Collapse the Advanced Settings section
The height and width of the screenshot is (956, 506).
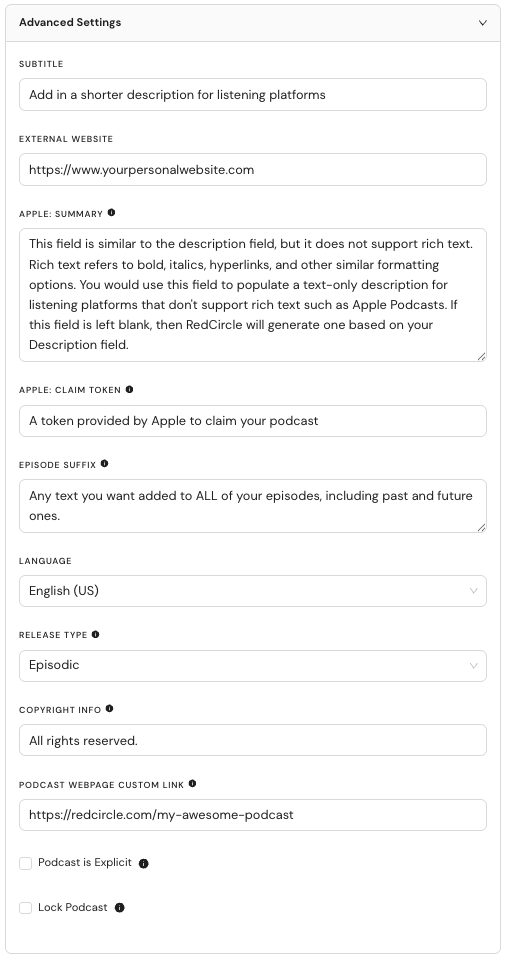[482, 23]
